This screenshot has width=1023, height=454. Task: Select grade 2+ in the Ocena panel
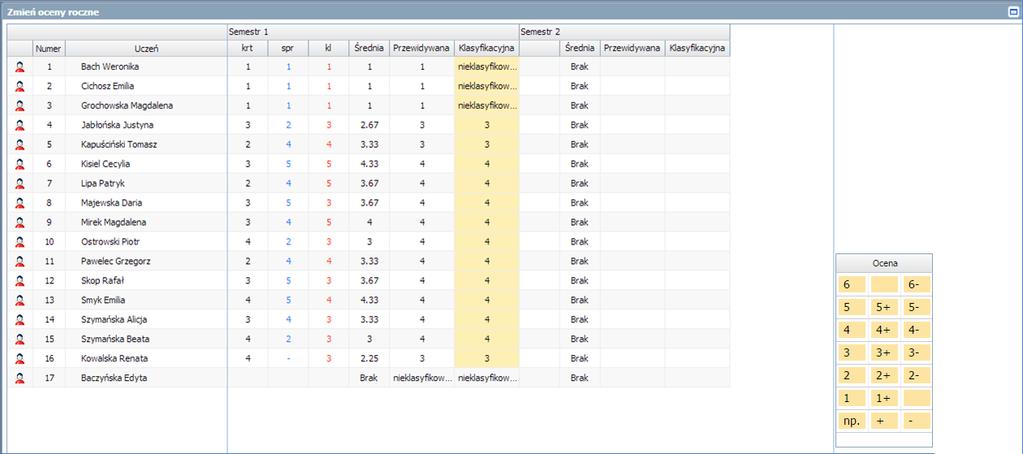pos(884,375)
